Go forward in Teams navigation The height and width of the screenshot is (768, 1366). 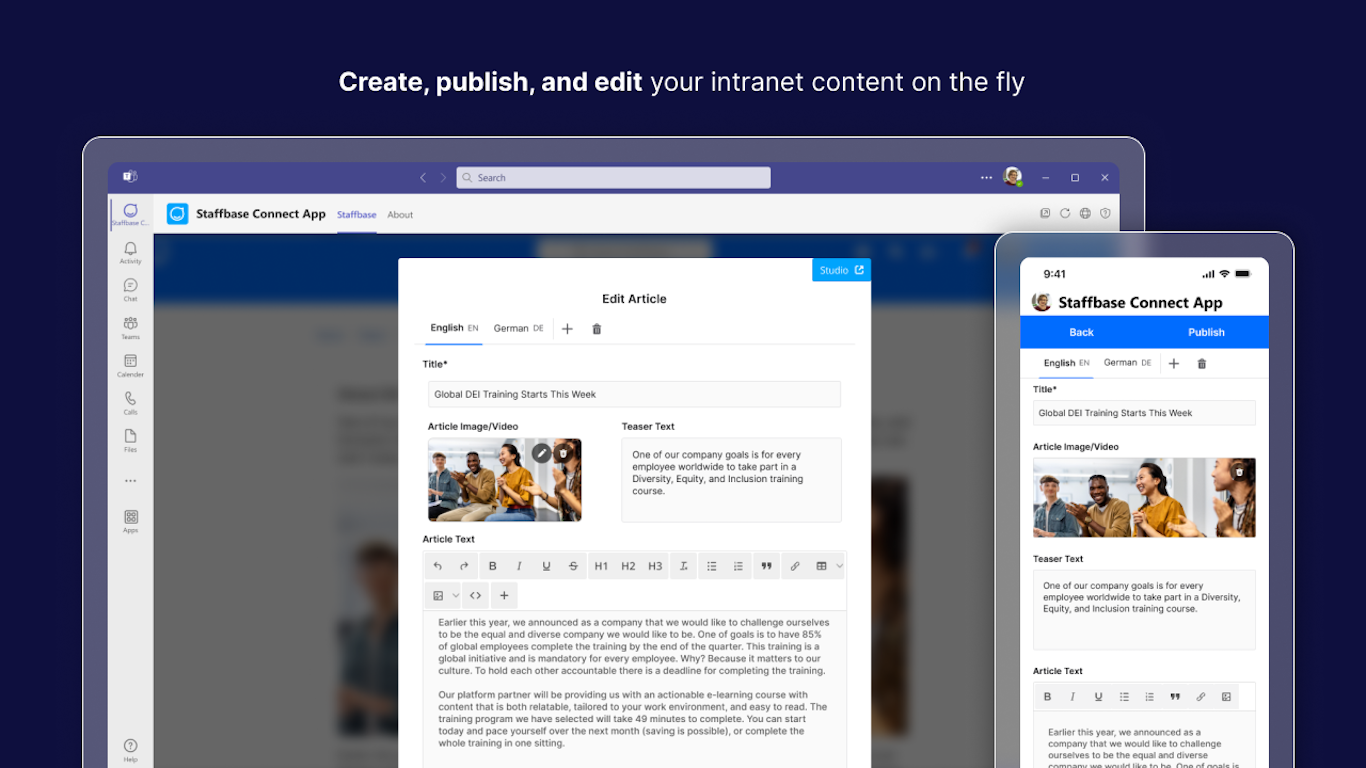coord(443,178)
